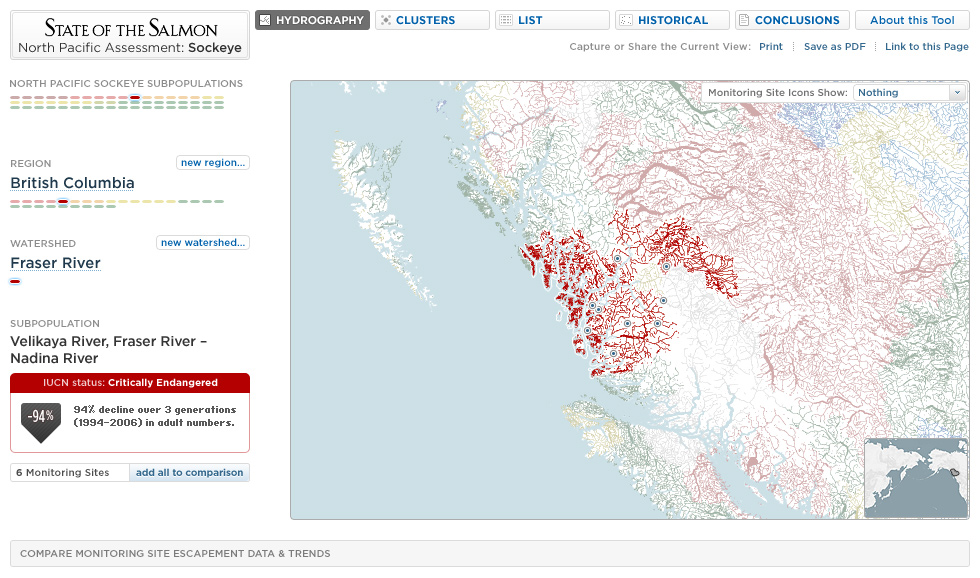Click the new region button

[212, 162]
